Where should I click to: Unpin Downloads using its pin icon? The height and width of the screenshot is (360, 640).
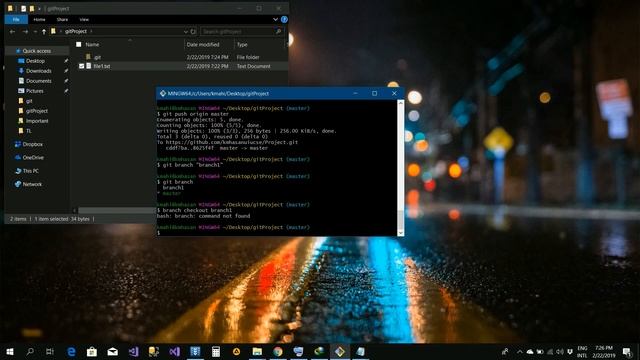pos(66,71)
